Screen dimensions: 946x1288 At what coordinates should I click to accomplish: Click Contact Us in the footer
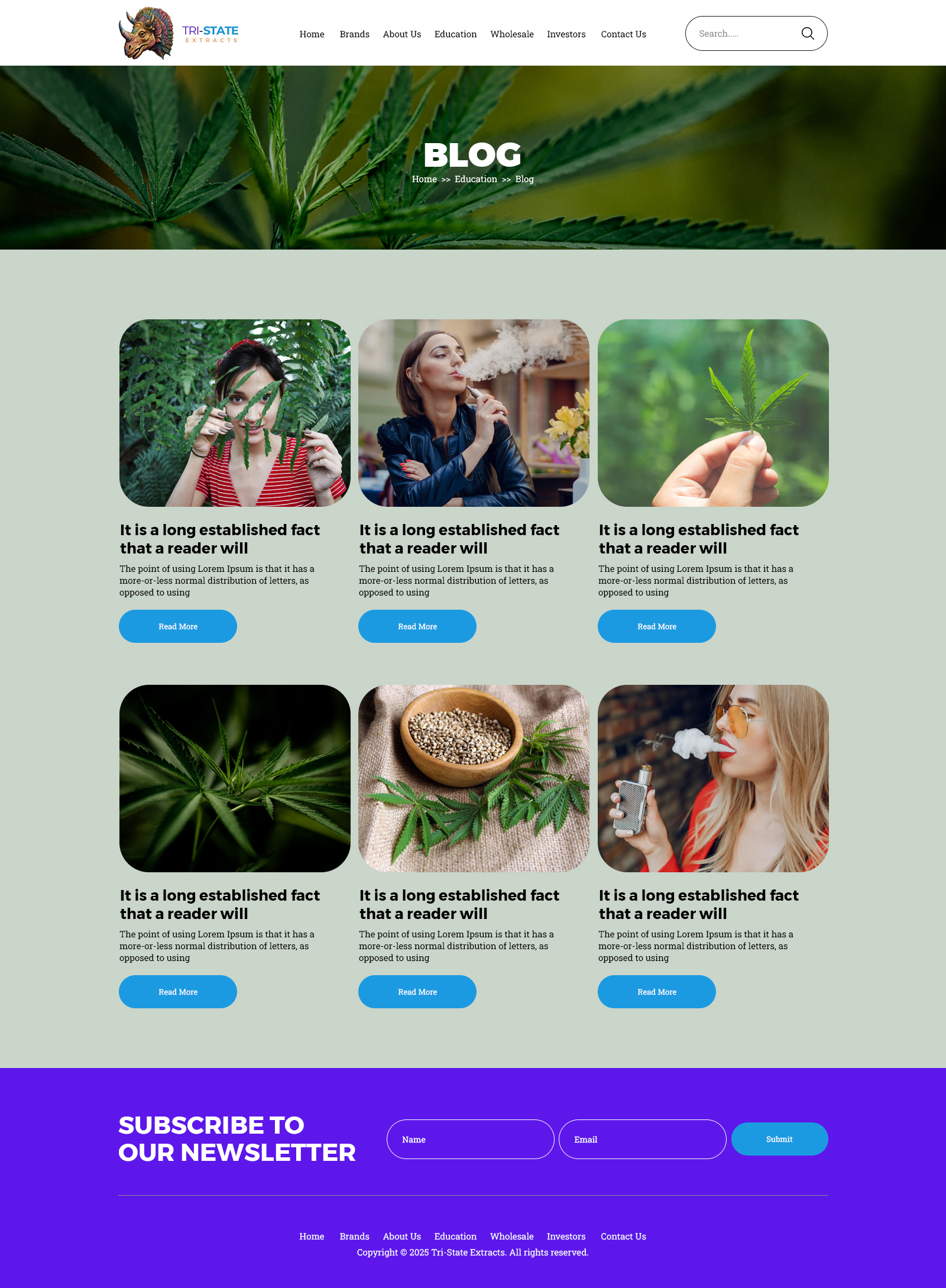(x=623, y=1237)
